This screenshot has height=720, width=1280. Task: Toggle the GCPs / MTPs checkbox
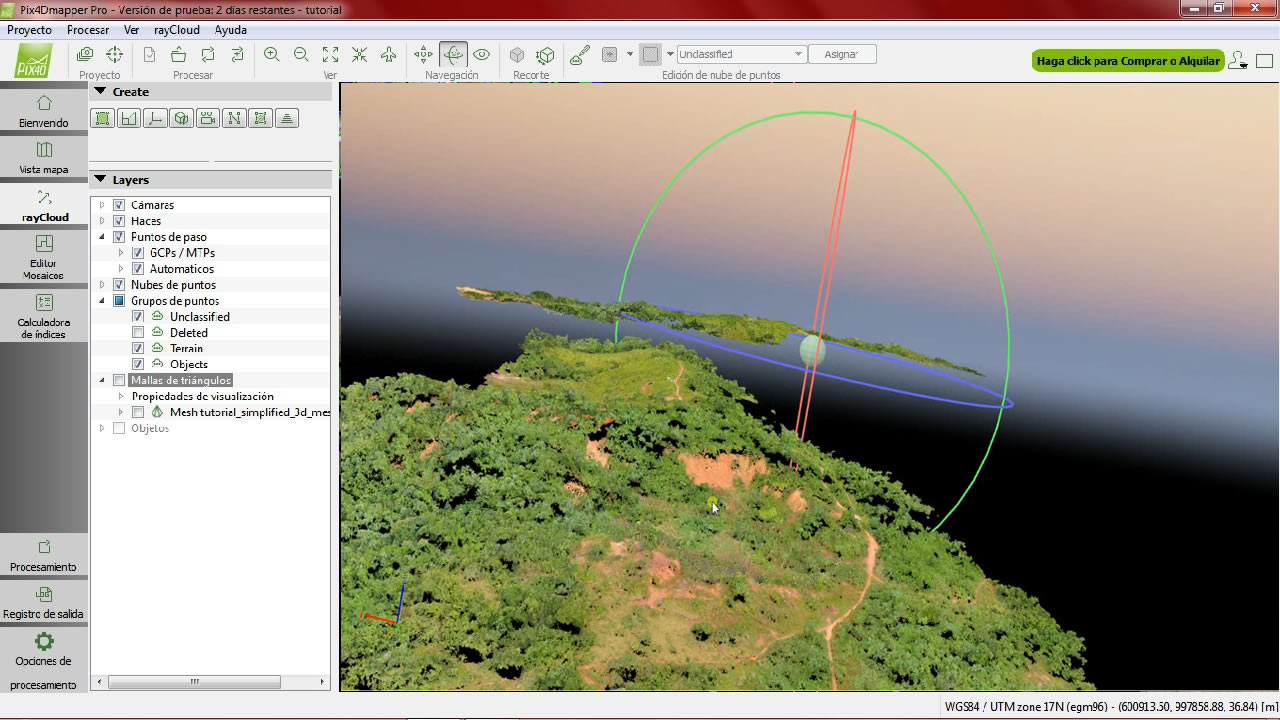pyautogui.click(x=138, y=253)
